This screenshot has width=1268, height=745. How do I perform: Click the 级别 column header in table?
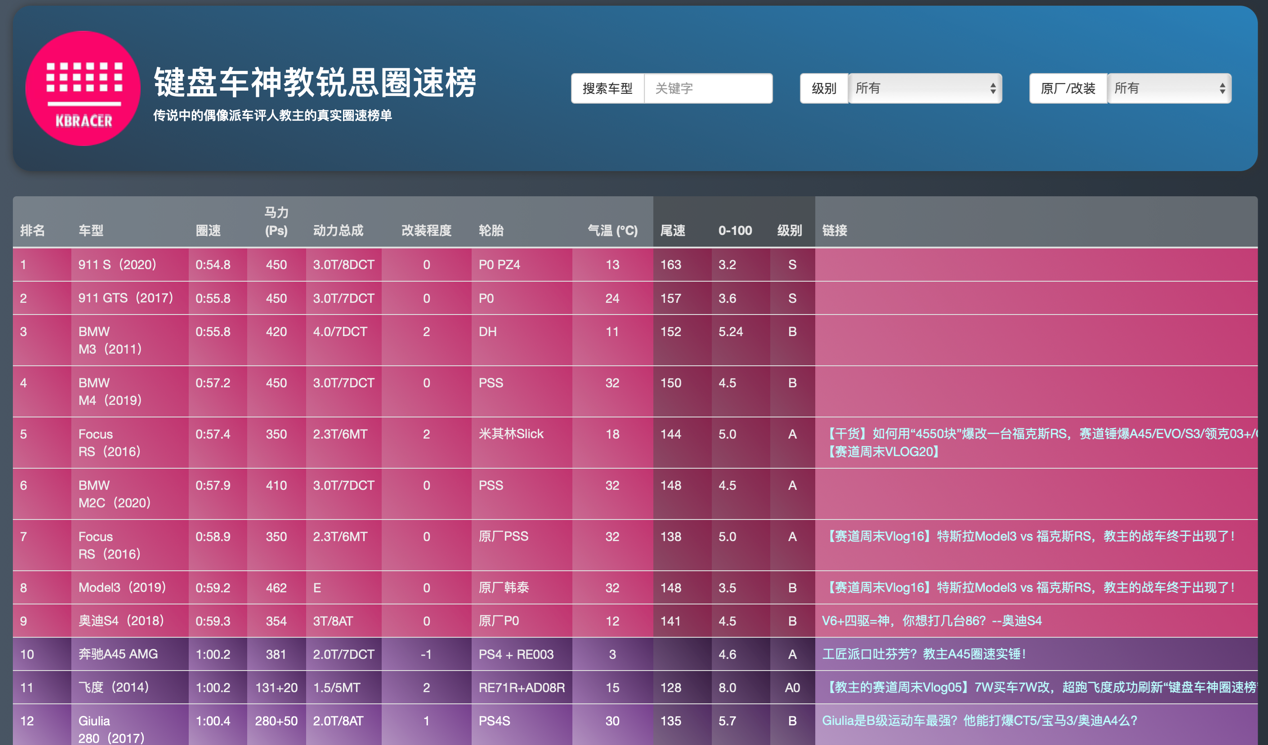[790, 230]
